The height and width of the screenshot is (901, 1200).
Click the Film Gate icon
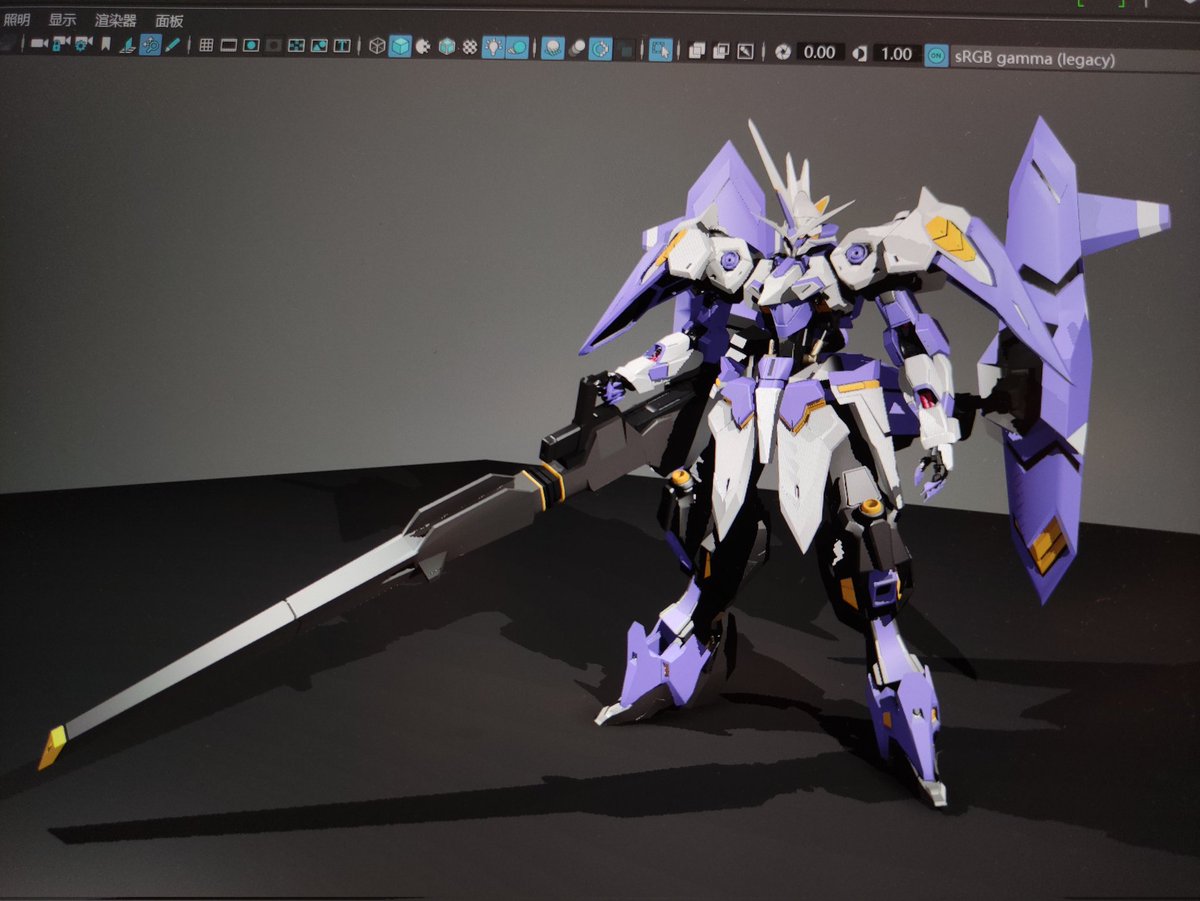228,45
